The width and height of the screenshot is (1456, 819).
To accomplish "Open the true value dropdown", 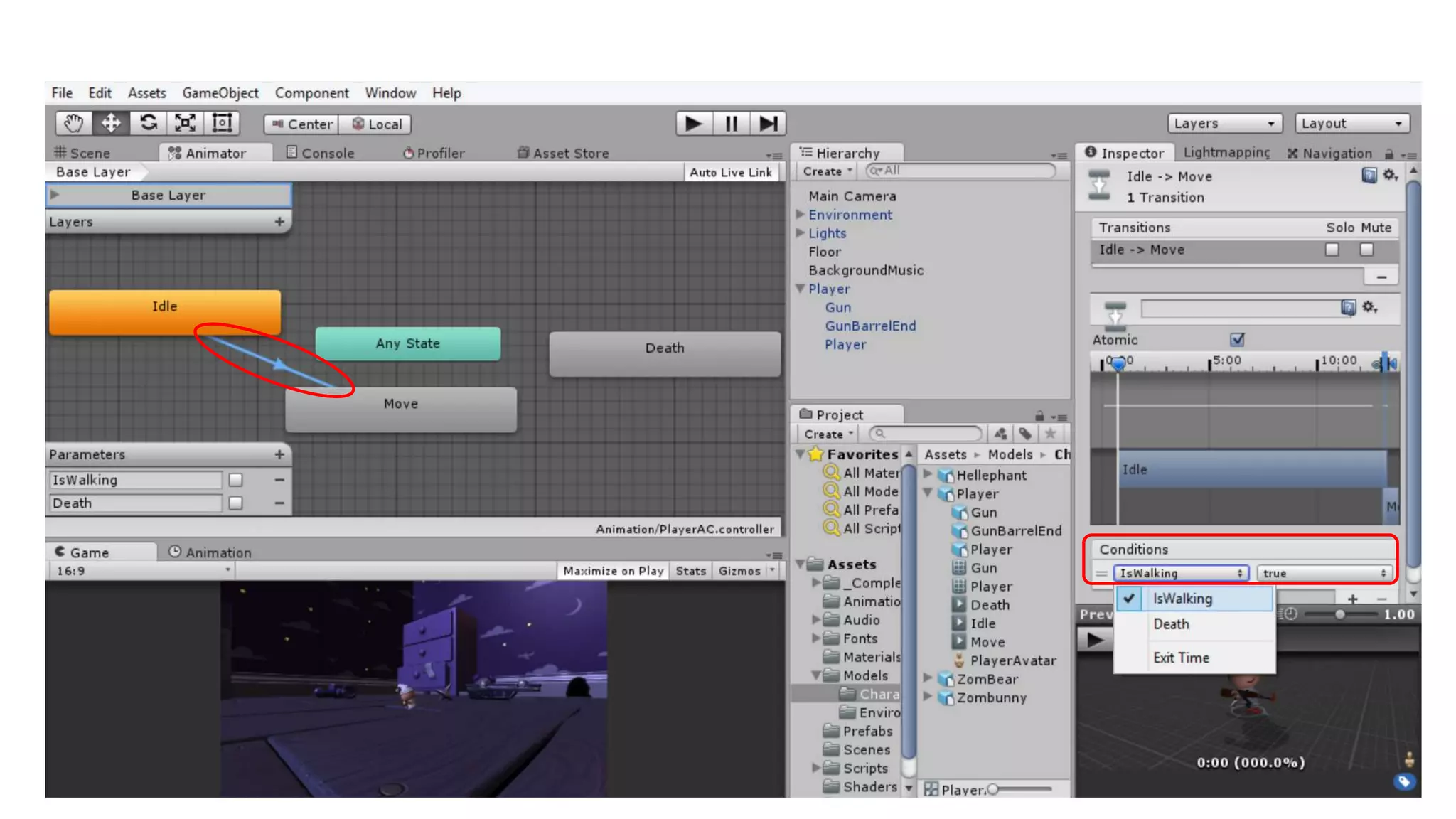I will tap(1325, 573).
